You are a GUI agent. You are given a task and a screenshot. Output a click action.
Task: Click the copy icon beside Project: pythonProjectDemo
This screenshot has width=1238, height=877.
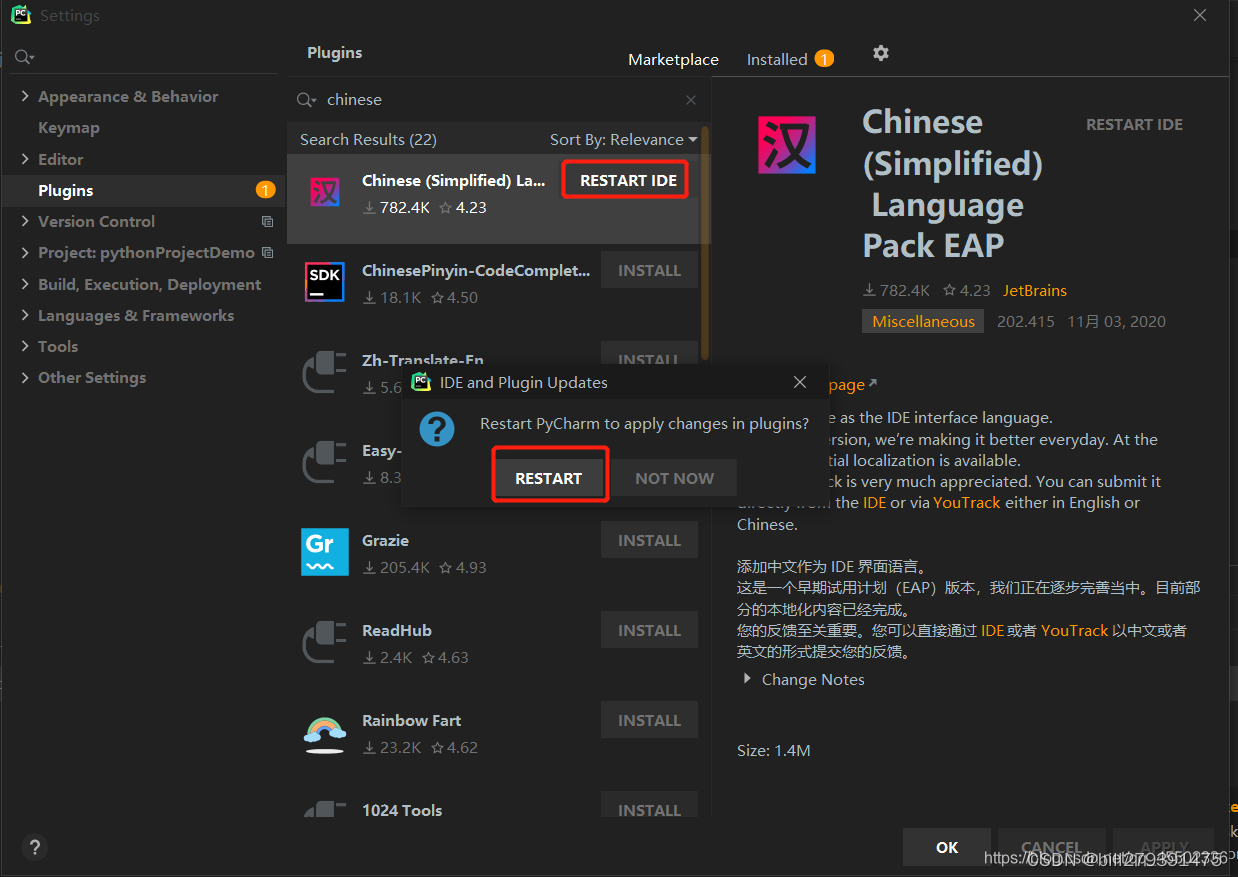point(267,252)
